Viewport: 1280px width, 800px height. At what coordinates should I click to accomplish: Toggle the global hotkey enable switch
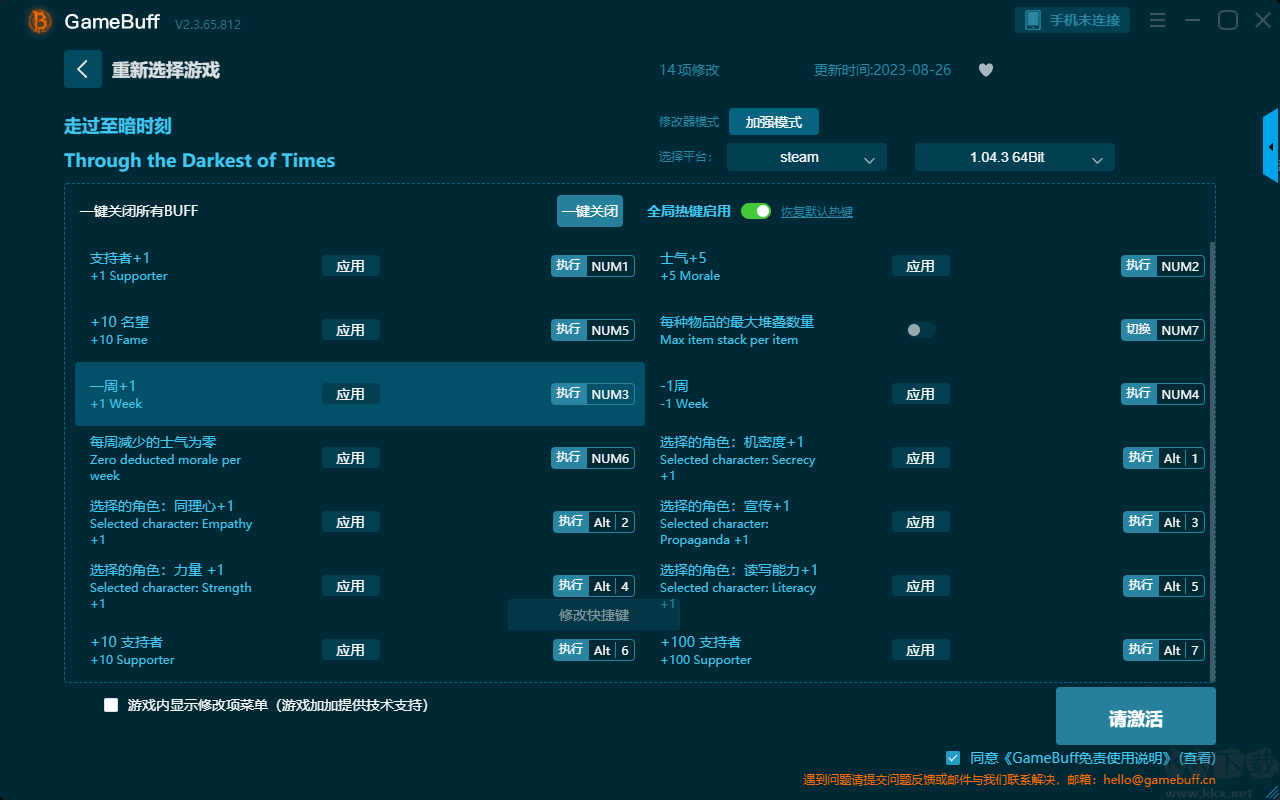pyautogui.click(x=756, y=211)
